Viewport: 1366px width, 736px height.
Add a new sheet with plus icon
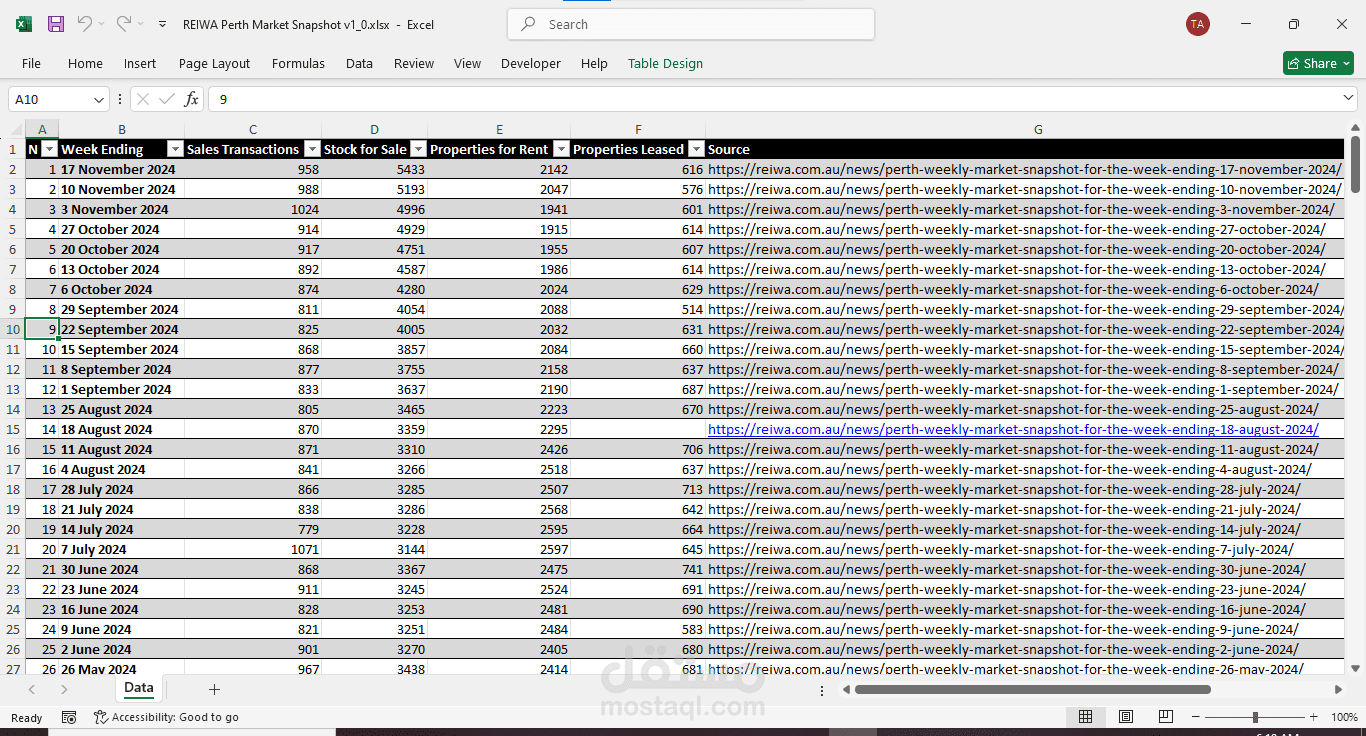click(x=214, y=689)
